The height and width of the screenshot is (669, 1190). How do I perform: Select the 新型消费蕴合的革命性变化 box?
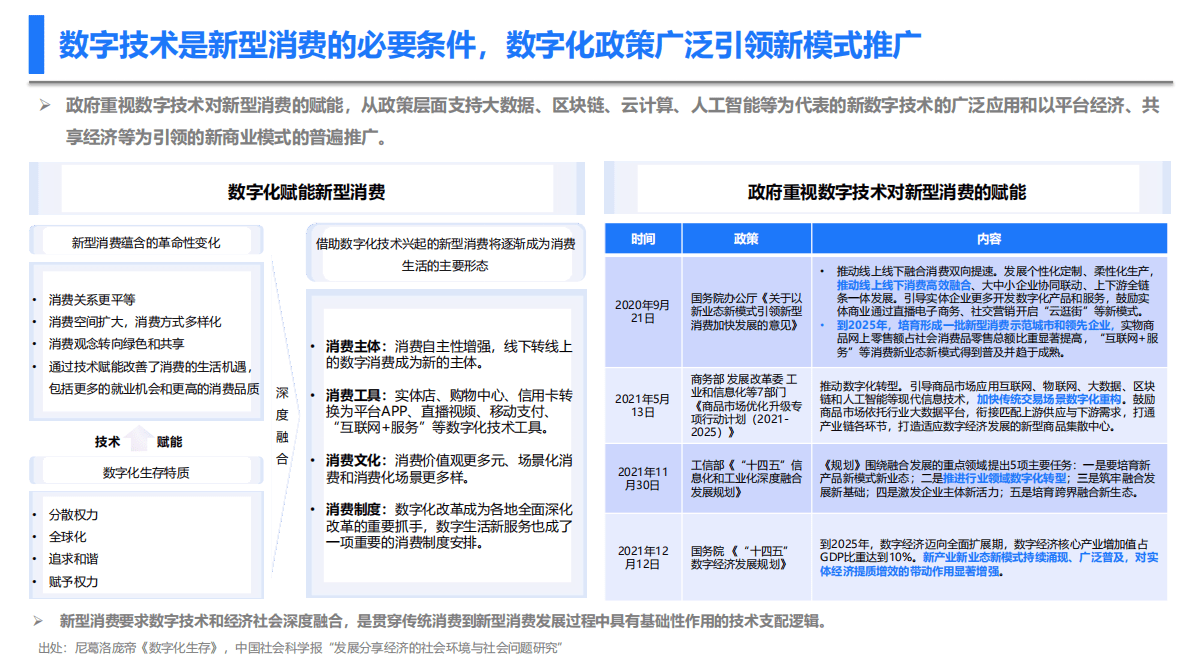click(x=146, y=240)
